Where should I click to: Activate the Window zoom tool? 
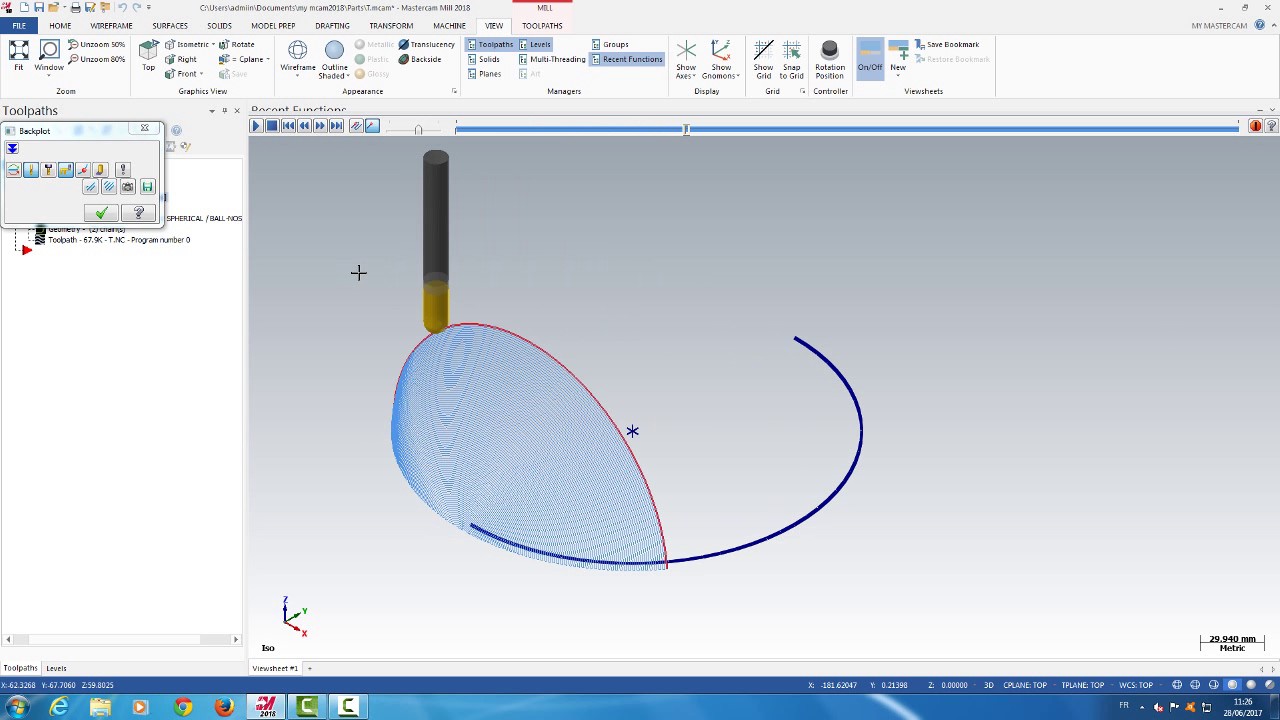click(x=49, y=55)
